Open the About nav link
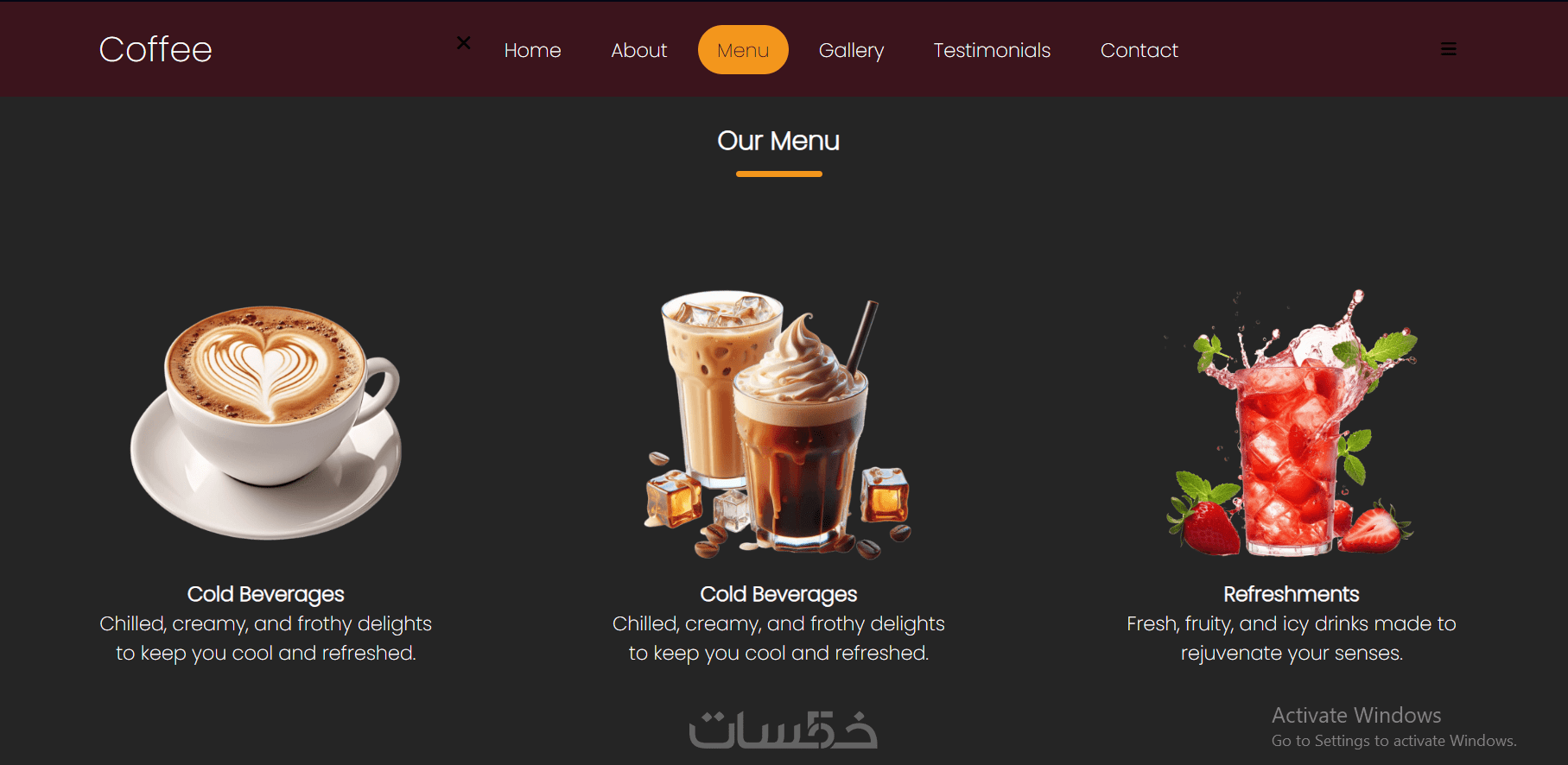The width and height of the screenshot is (1568, 765). [x=639, y=50]
